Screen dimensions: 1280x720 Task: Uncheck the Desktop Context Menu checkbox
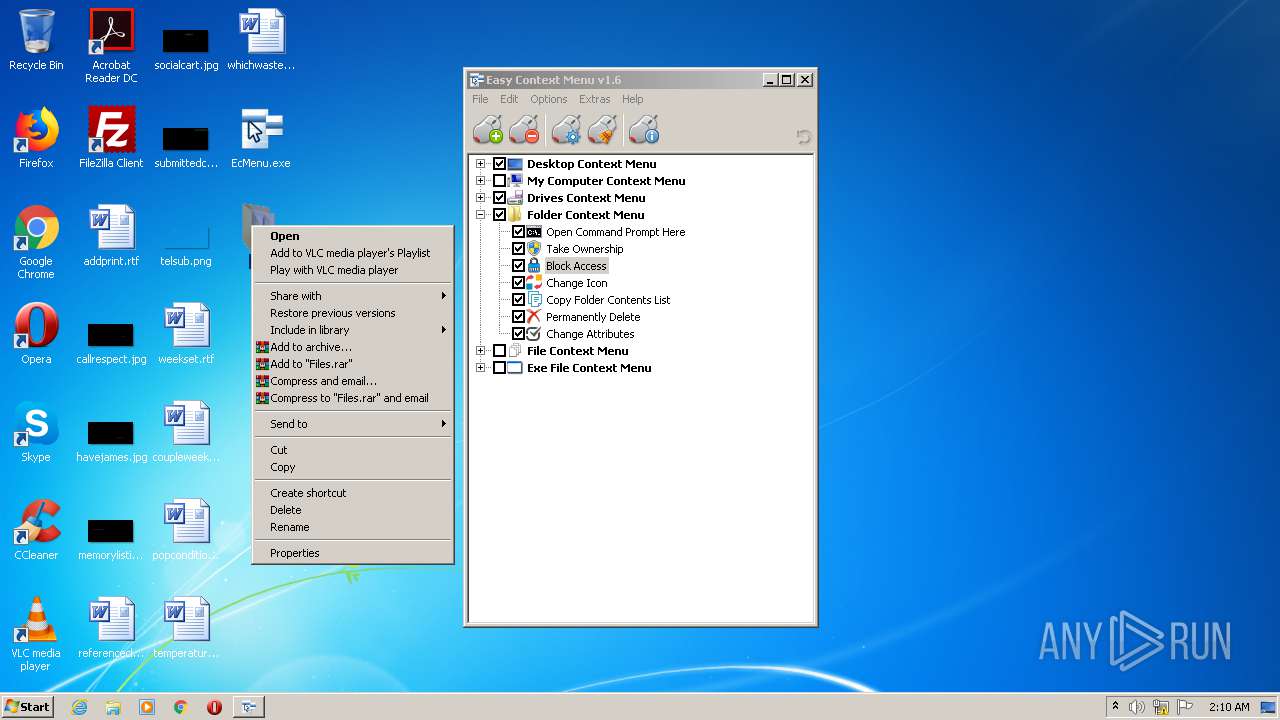[500, 164]
